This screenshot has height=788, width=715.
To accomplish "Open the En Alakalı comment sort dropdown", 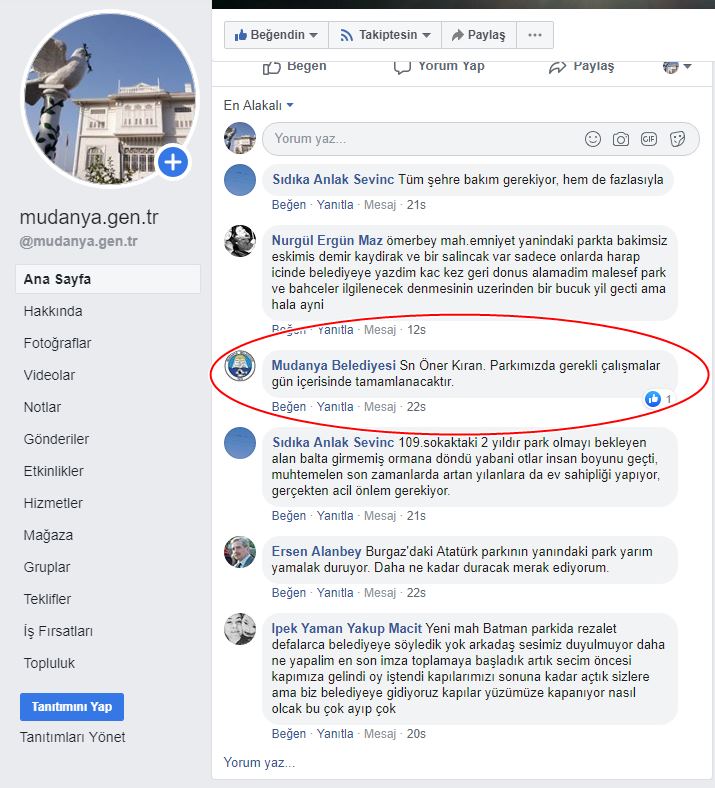I will click(x=258, y=106).
